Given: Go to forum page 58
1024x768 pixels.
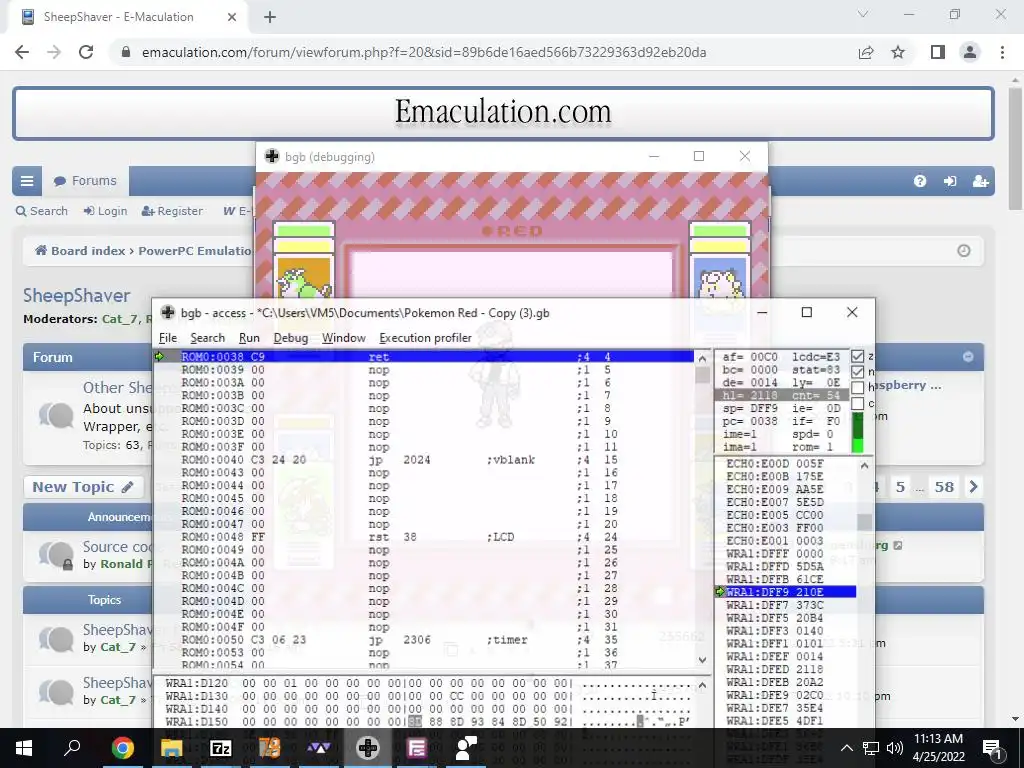Looking at the screenshot, I should tap(944, 487).
